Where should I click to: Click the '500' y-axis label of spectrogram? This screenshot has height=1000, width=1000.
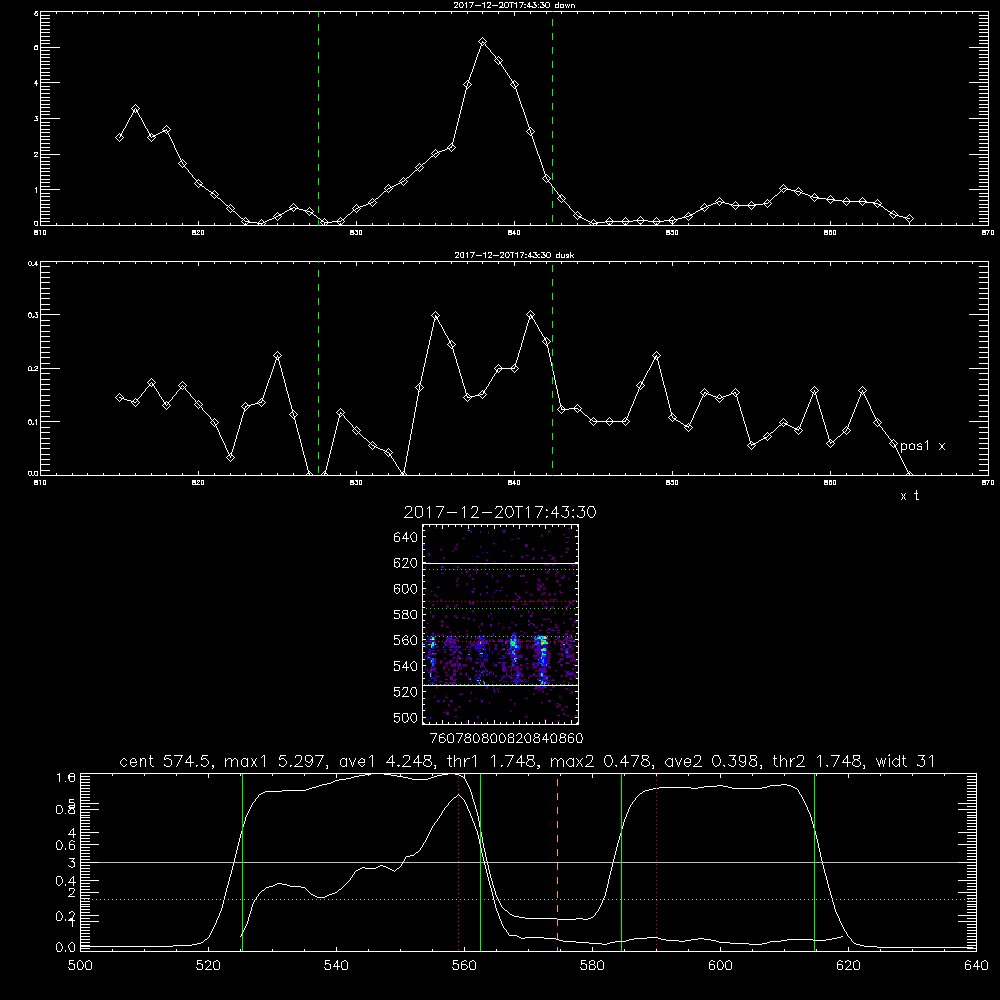click(406, 717)
